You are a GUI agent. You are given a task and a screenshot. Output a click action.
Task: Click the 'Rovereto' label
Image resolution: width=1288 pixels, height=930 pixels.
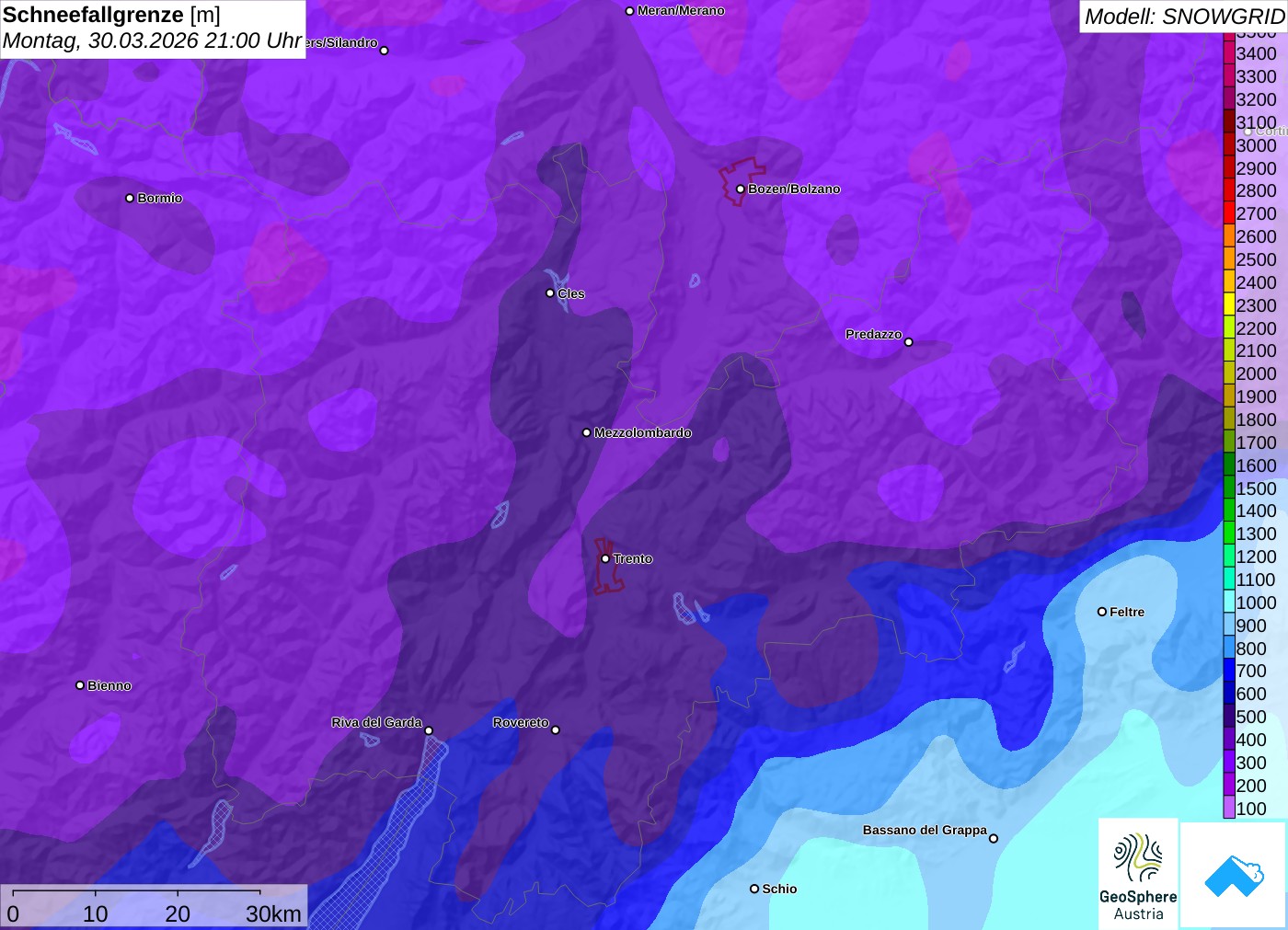click(x=521, y=722)
